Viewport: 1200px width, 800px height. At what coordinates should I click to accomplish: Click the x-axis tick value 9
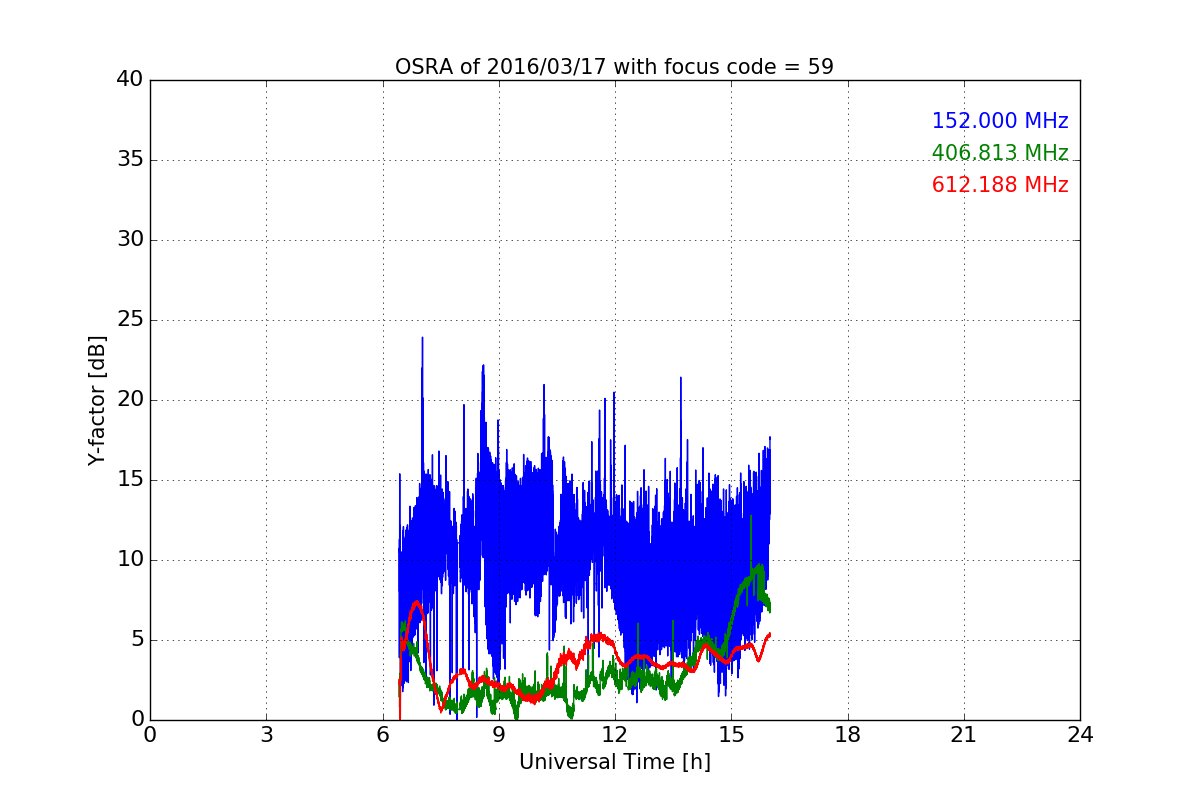[x=499, y=734]
